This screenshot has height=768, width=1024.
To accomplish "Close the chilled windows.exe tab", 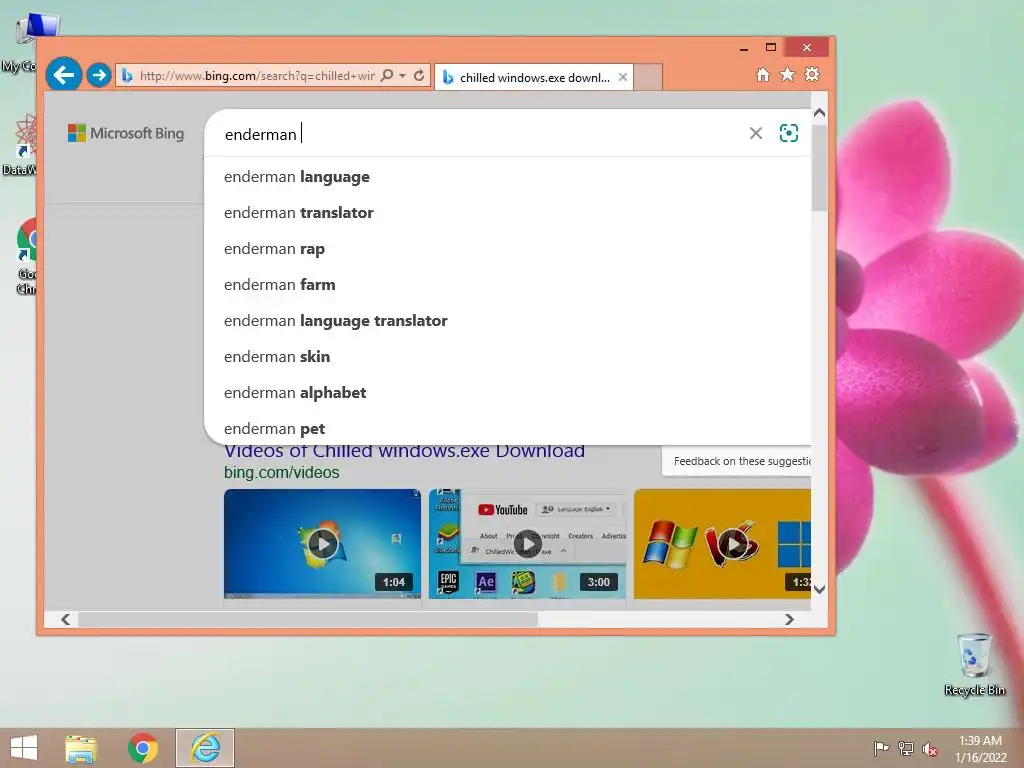I will click(x=623, y=77).
